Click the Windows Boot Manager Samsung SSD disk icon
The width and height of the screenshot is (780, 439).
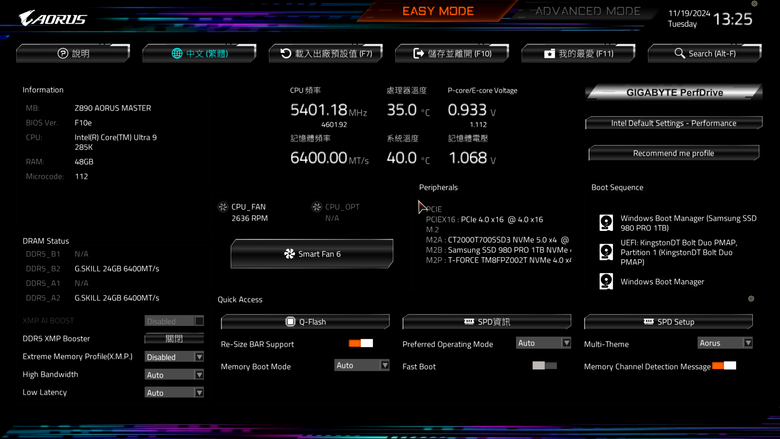(x=606, y=222)
